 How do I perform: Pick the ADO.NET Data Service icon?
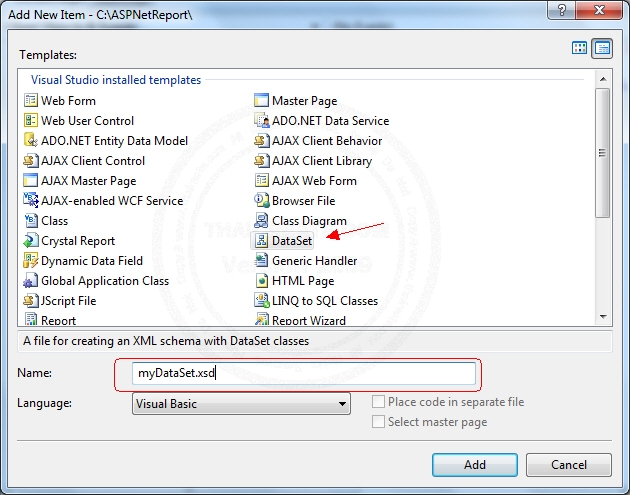point(262,120)
